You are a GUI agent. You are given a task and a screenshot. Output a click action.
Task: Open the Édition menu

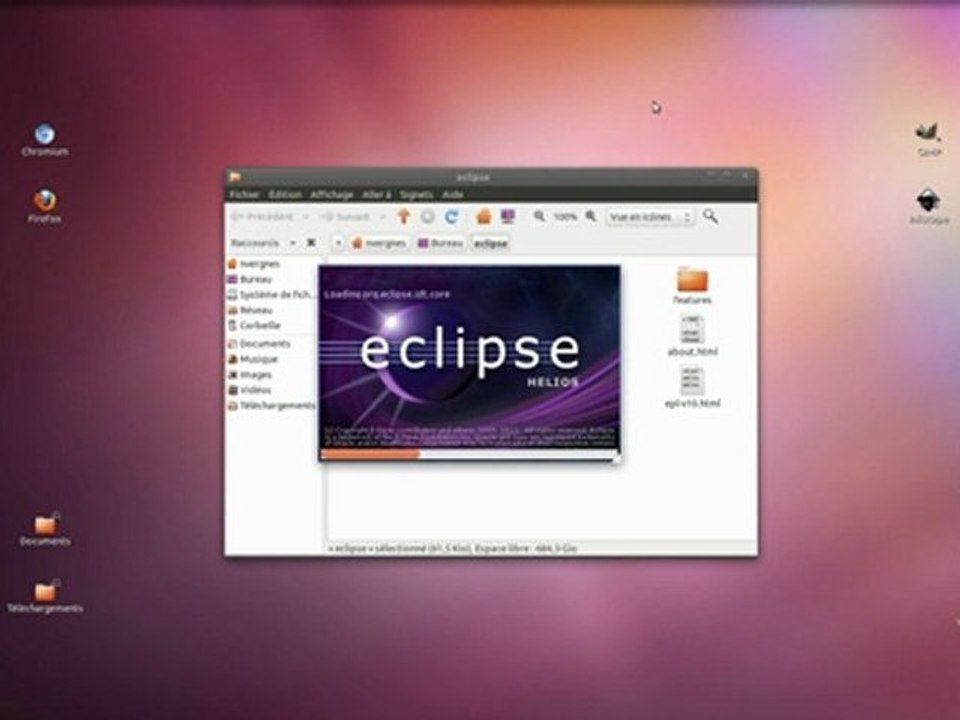click(285, 194)
